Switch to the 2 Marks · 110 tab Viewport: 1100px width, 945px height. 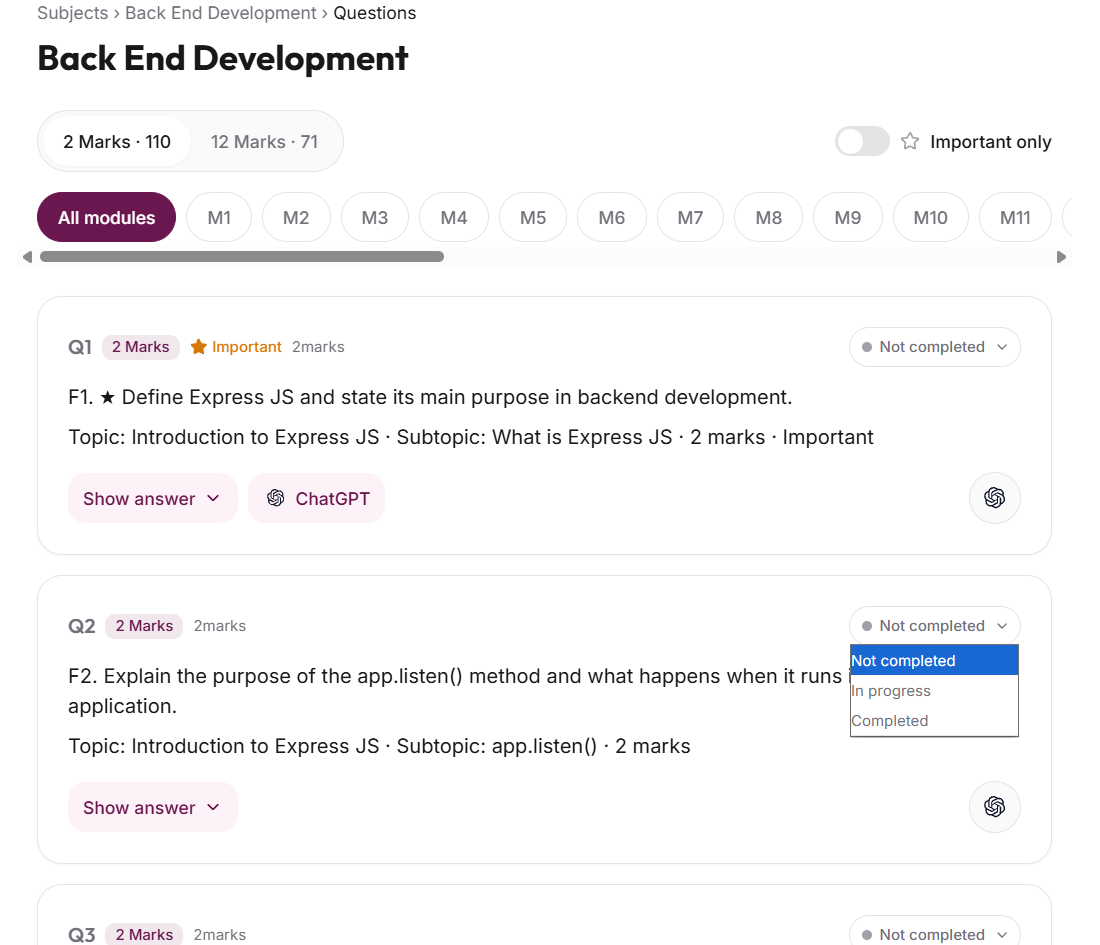pos(117,142)
